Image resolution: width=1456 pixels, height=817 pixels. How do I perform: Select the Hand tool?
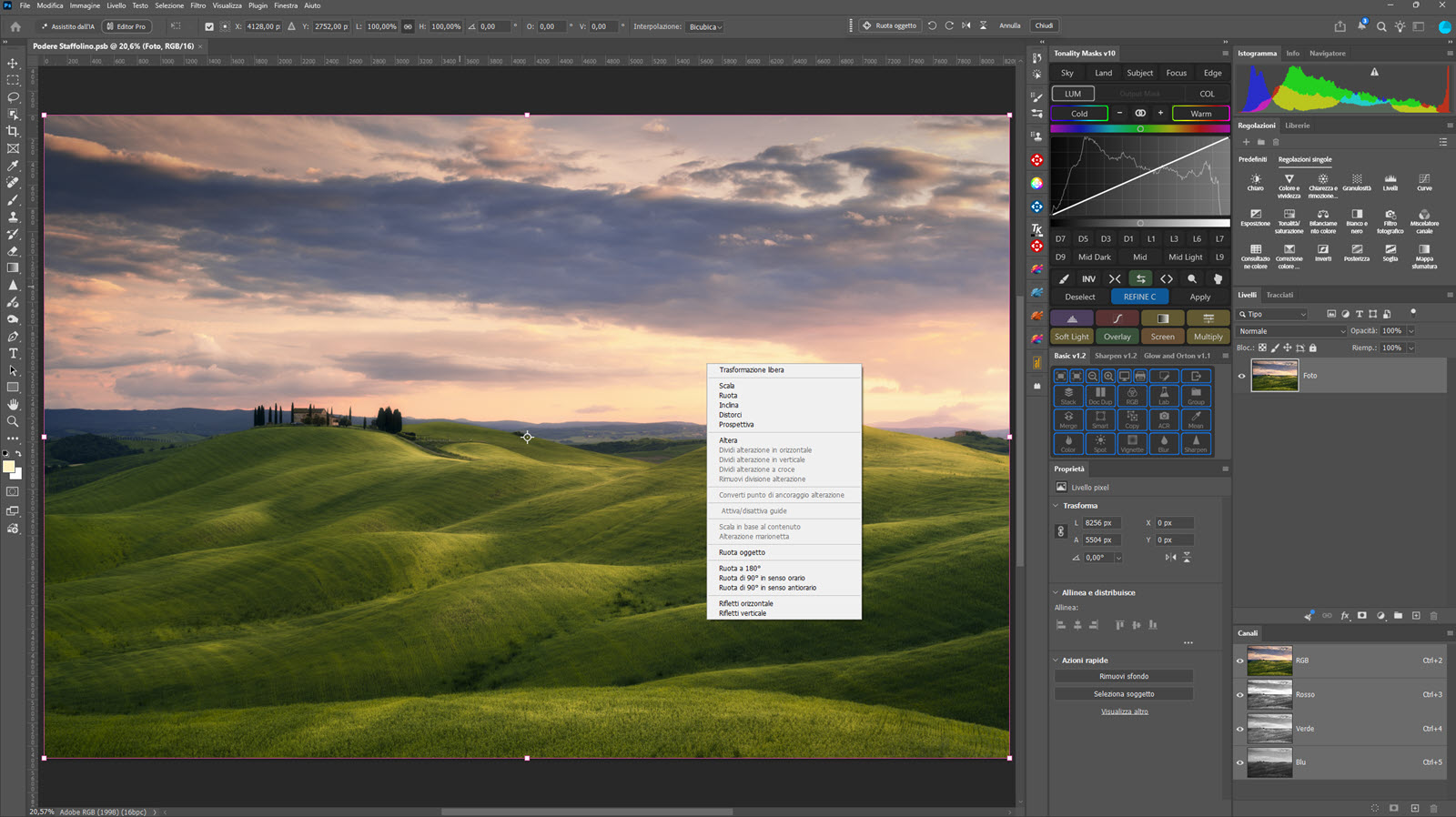coord(13,404)
